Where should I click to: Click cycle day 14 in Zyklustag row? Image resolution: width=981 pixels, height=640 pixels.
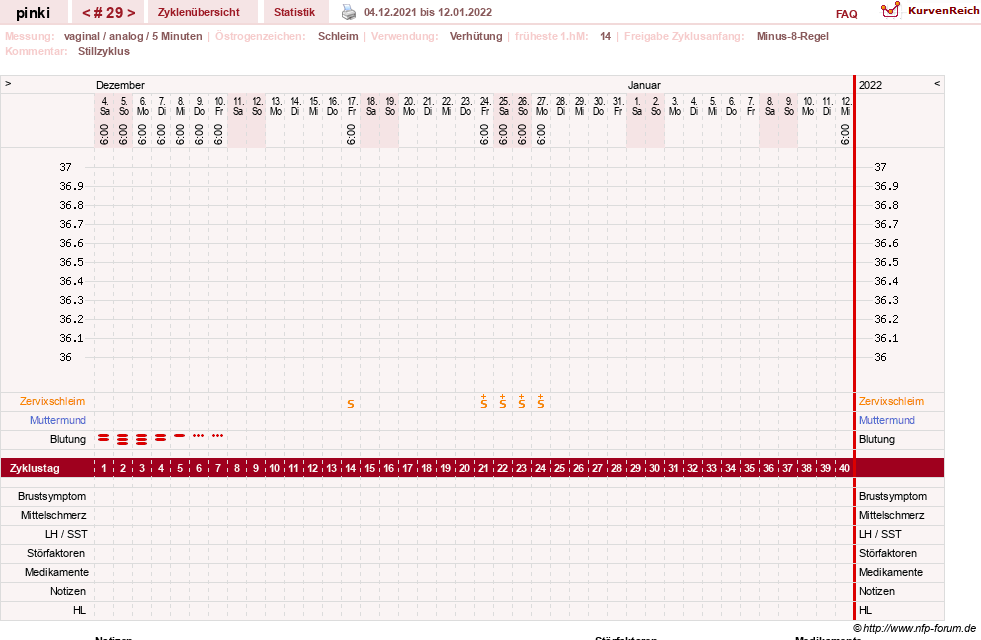point(350,468)
